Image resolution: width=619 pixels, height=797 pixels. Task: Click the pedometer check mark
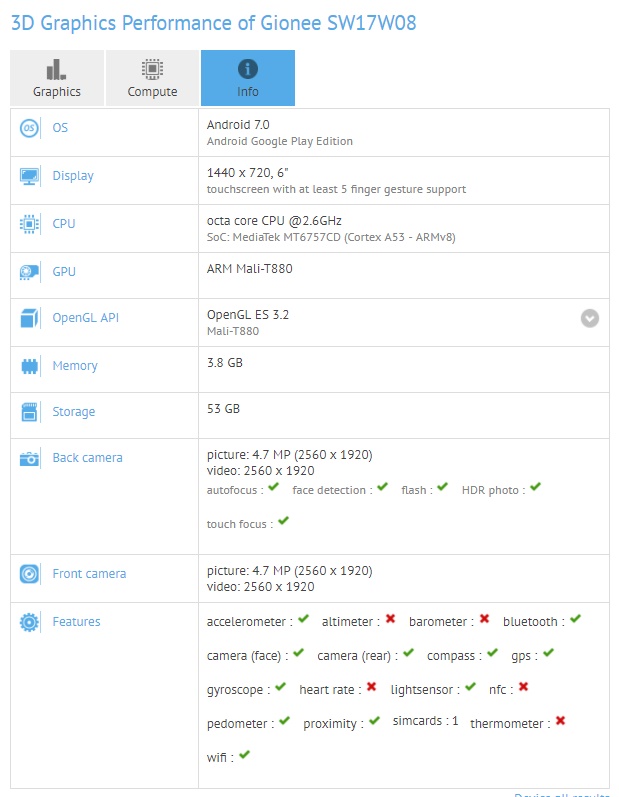click(284, 720)
